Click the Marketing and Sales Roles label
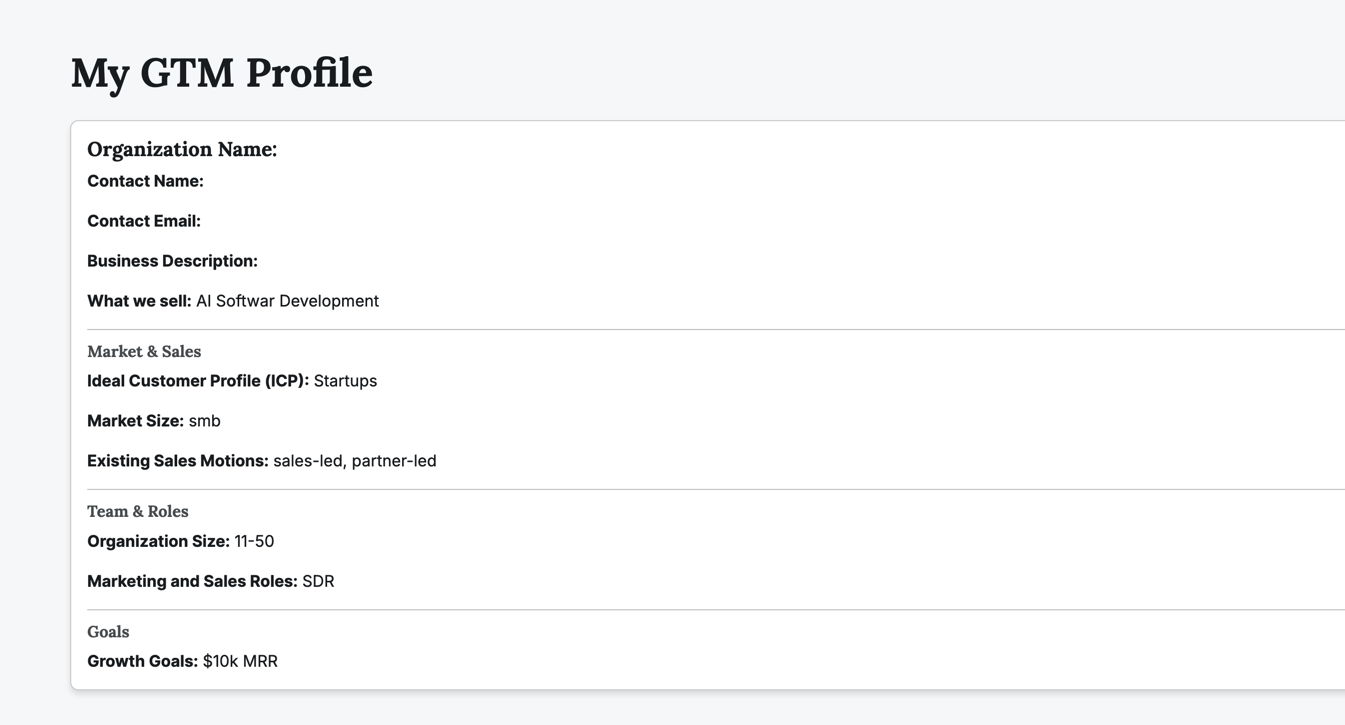The height and width of the screenshot is (725, 1345). pos(192,581)
